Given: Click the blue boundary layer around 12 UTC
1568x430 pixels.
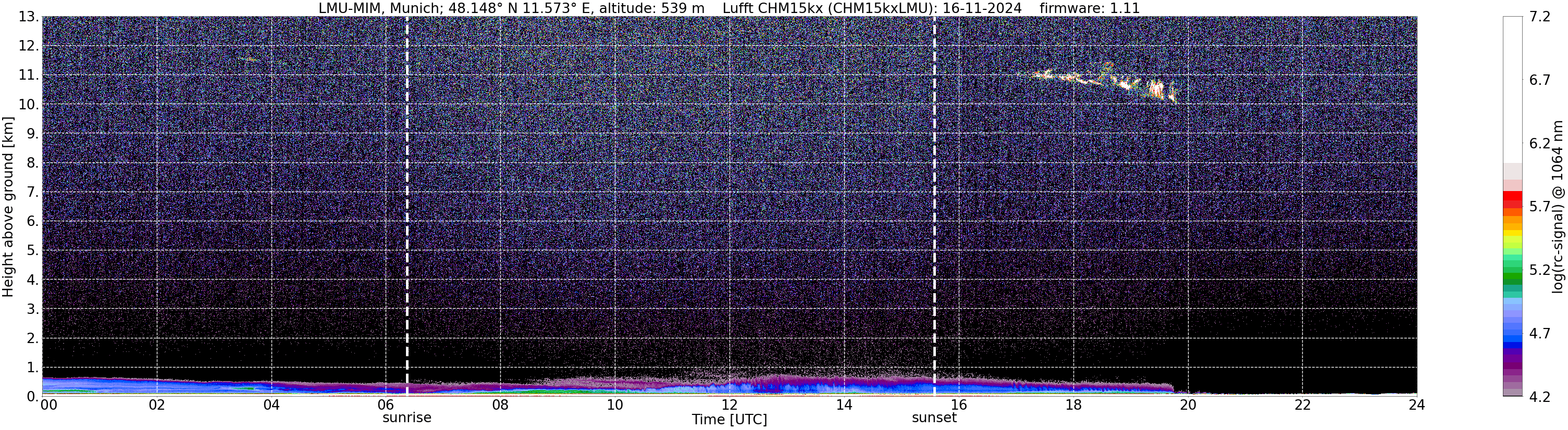Looking at the screenshot, I should tap(731, 387).
